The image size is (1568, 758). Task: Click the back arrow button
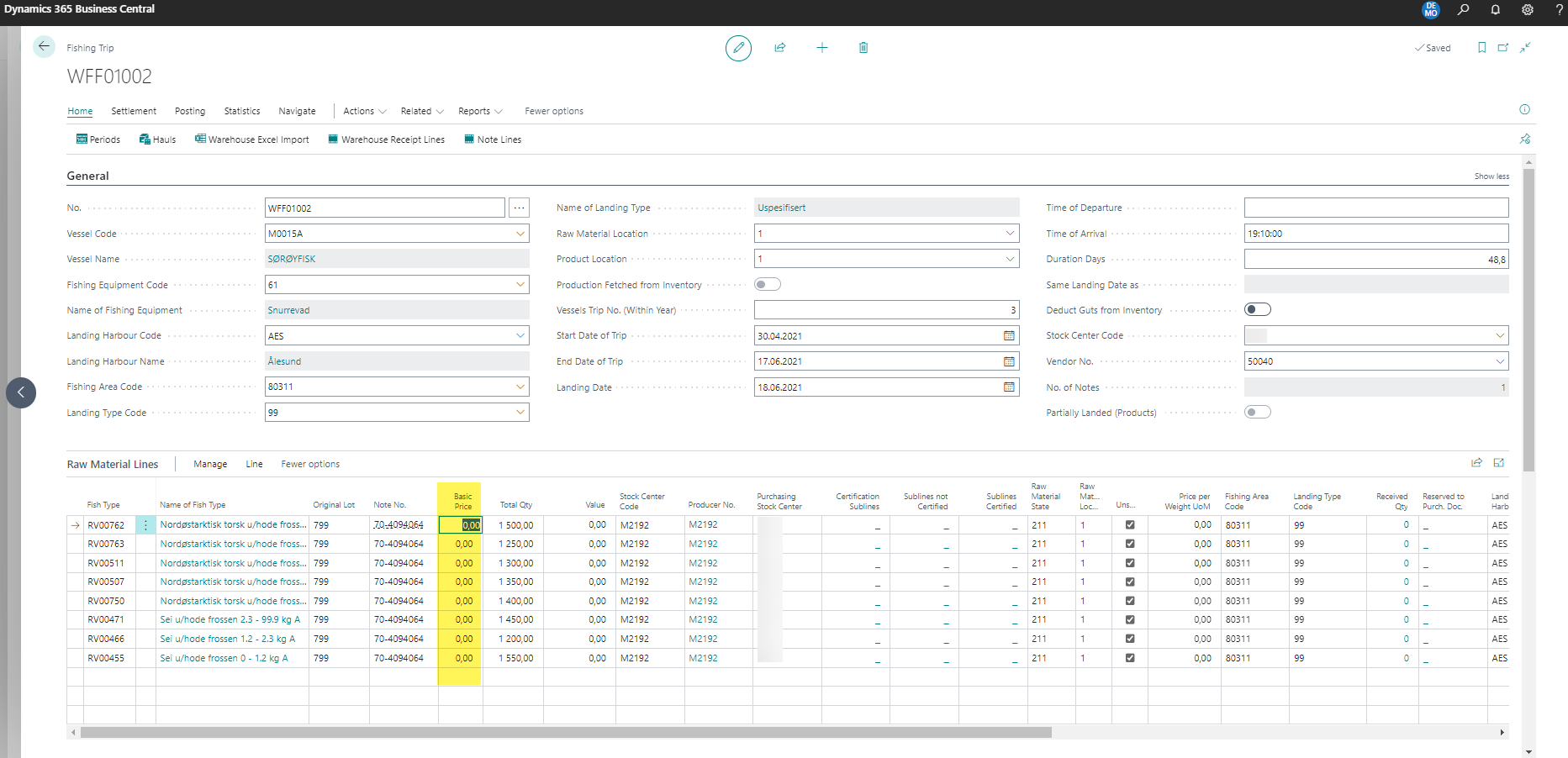tap(44, 47)
